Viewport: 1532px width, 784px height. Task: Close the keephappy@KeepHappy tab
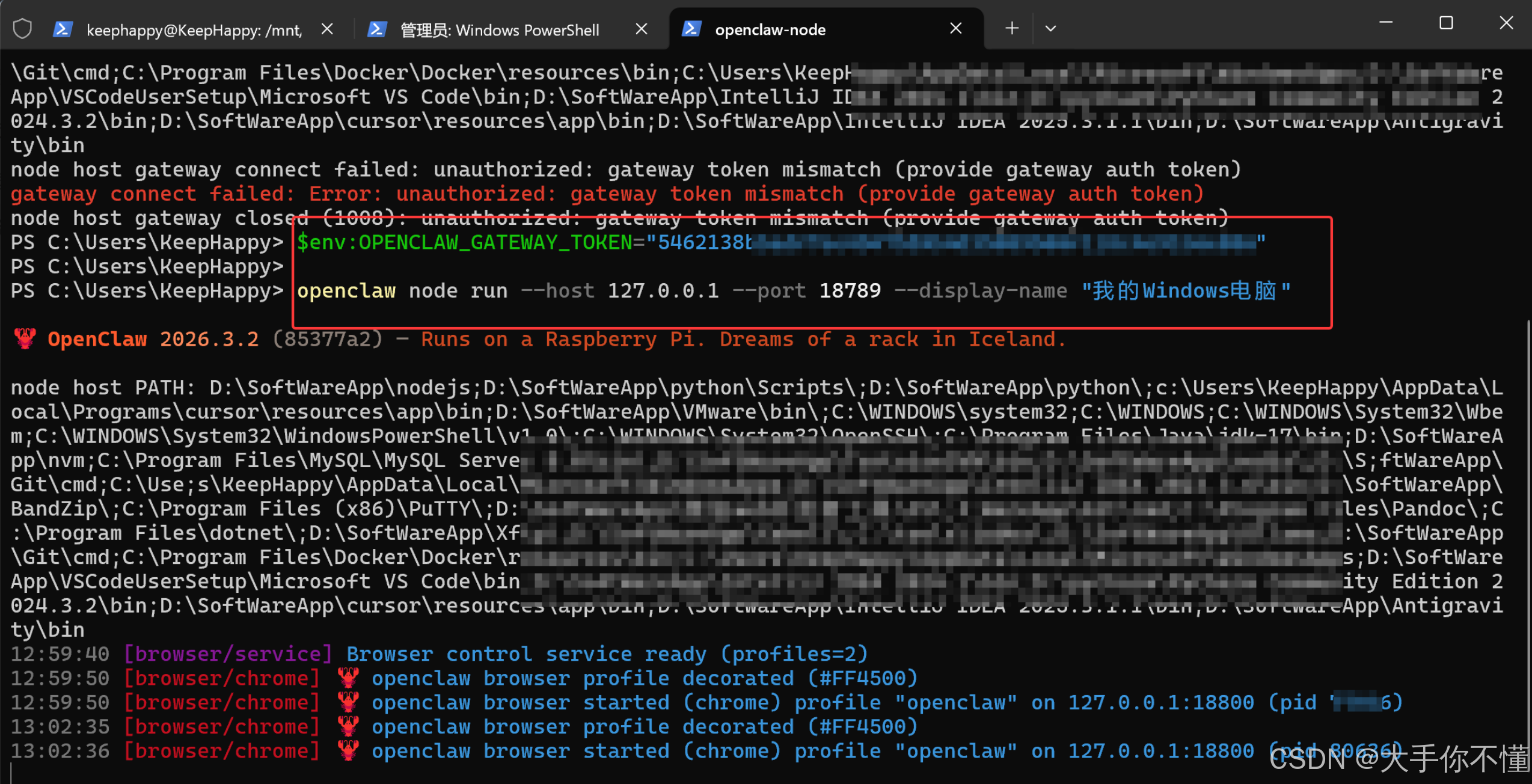[x=327, y=29]
